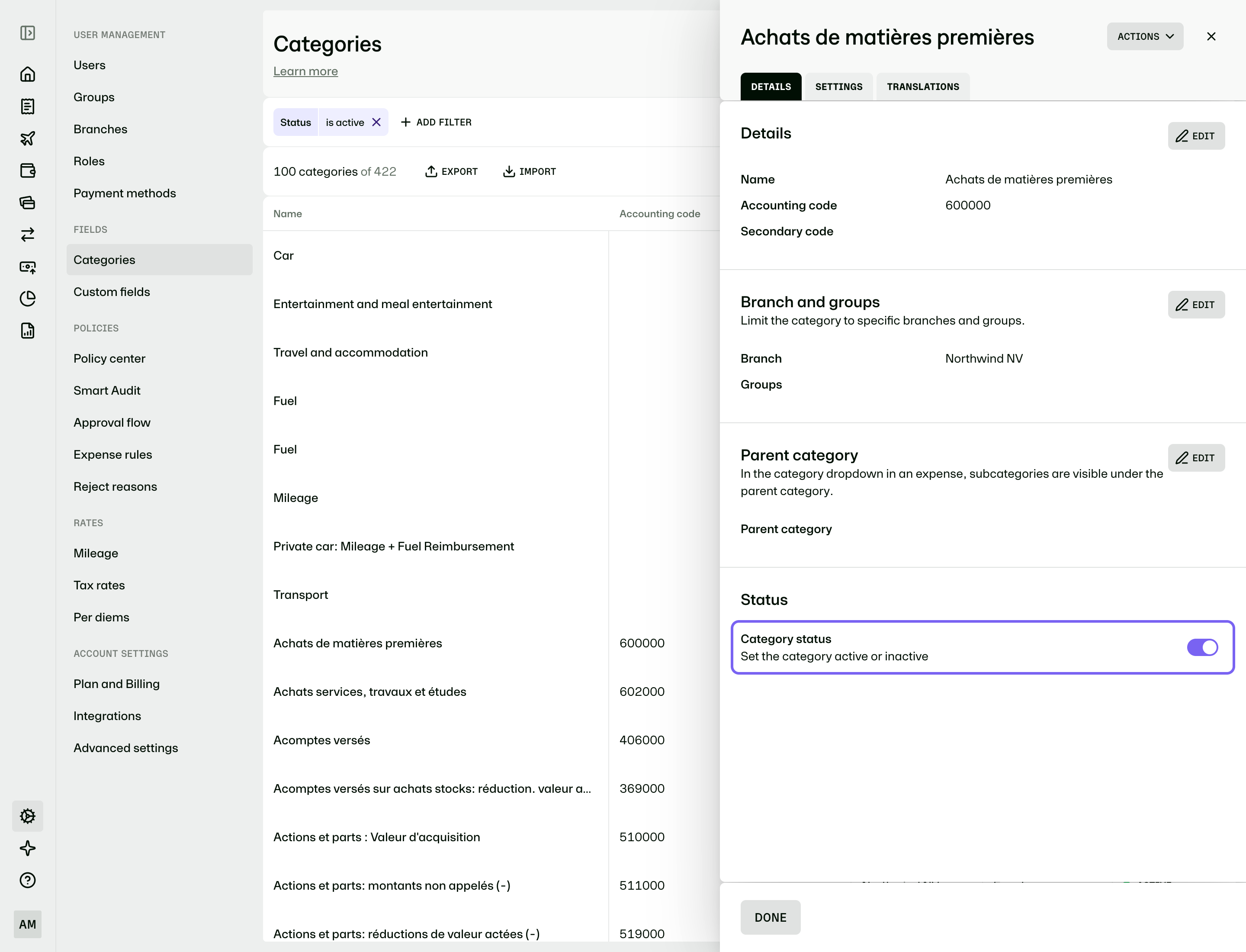Switch to the Translations tab

tap(922, 87)
